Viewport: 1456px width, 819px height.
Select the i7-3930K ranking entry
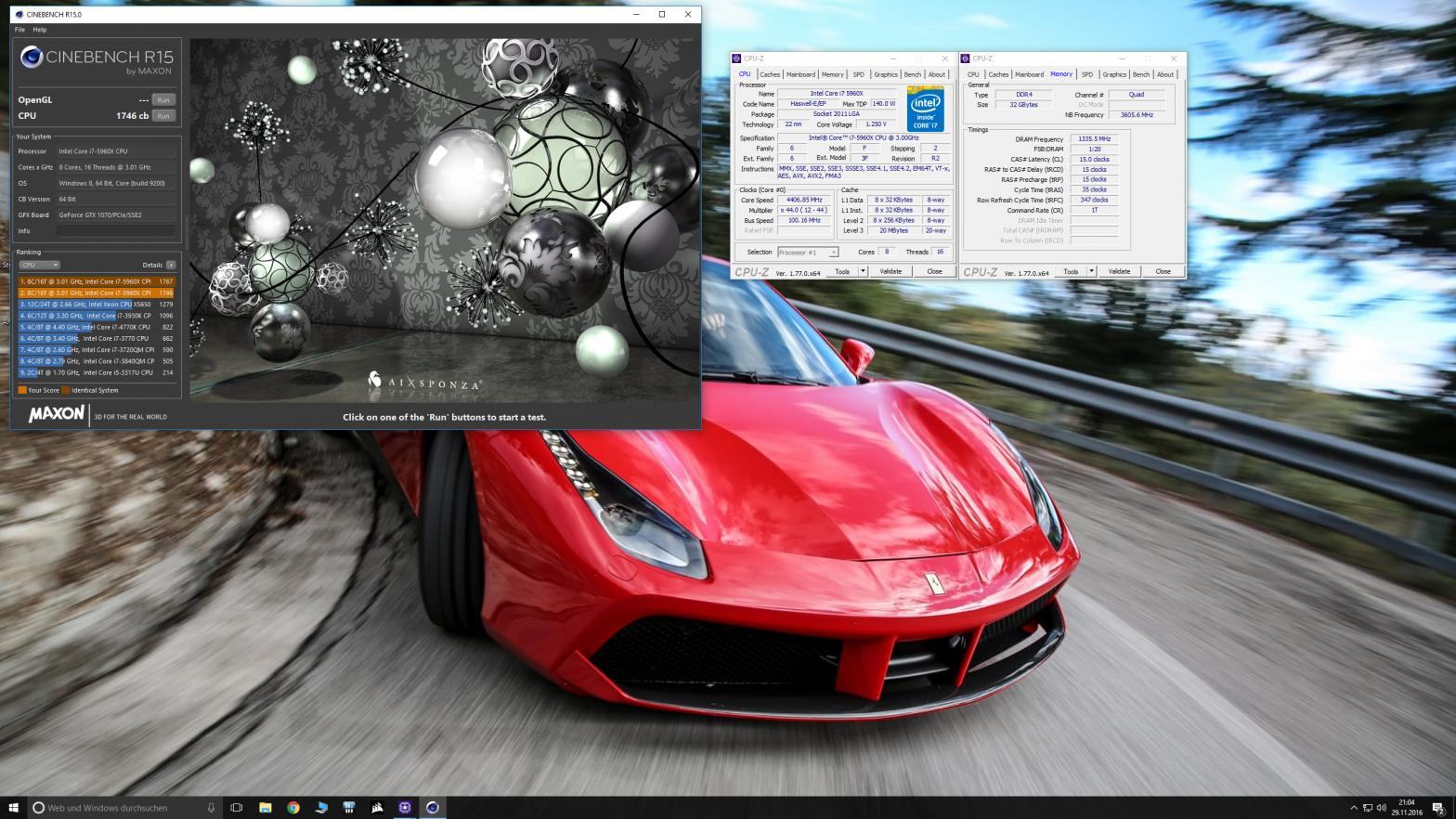97,316
